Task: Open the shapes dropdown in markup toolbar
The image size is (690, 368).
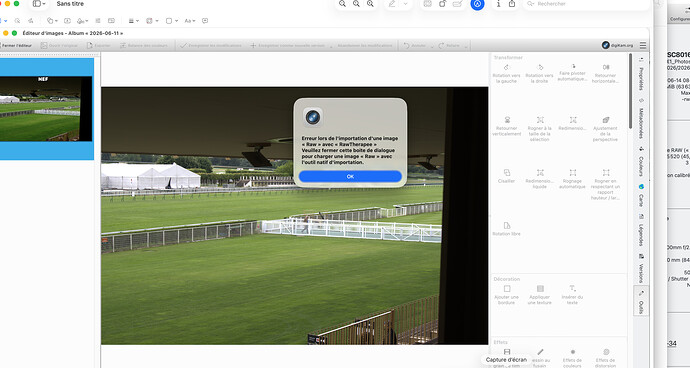Action: 52,21
